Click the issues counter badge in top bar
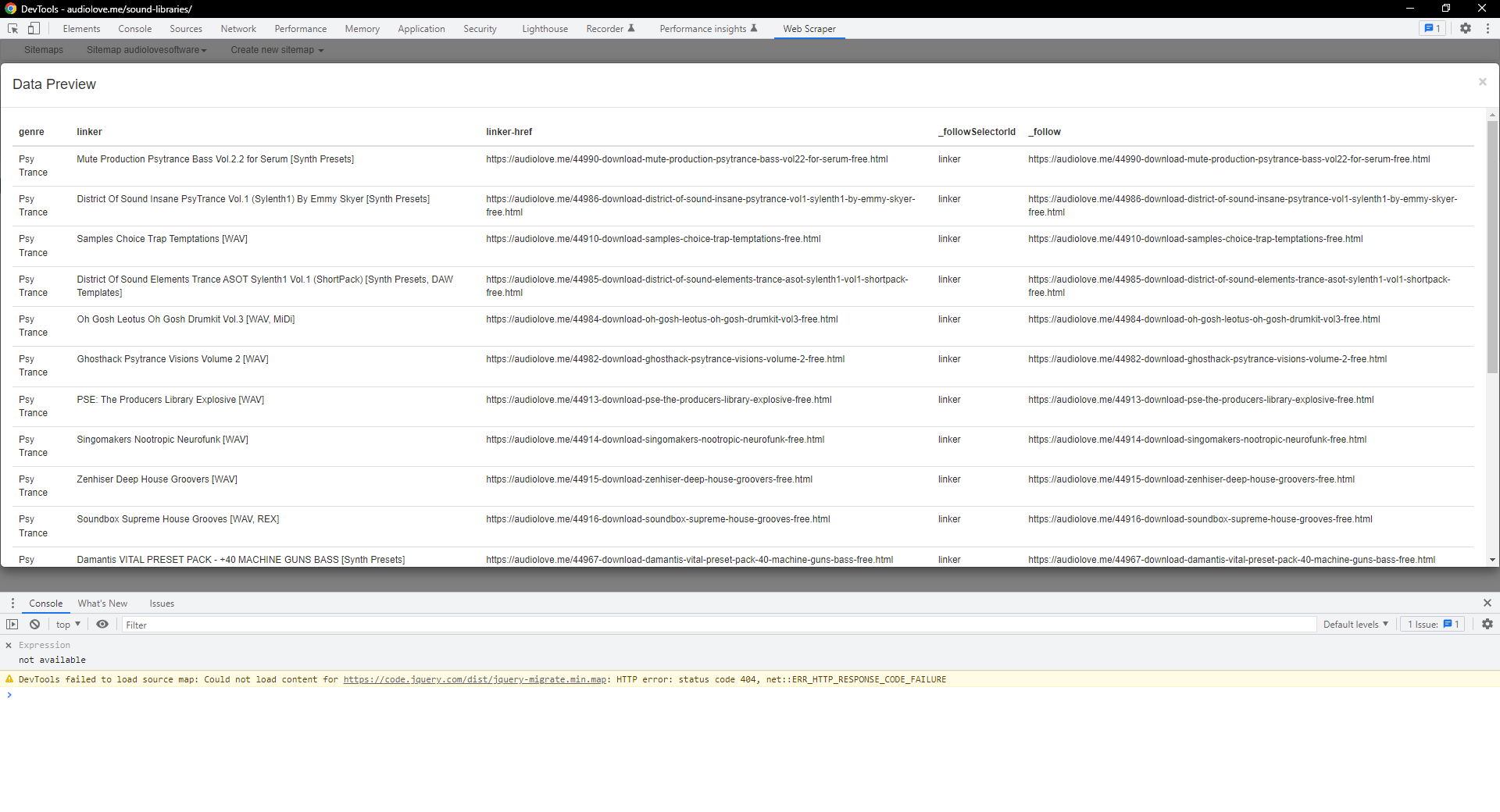Image resolution: width=1500 pixels, height=812 pixels. (1432, 29)
